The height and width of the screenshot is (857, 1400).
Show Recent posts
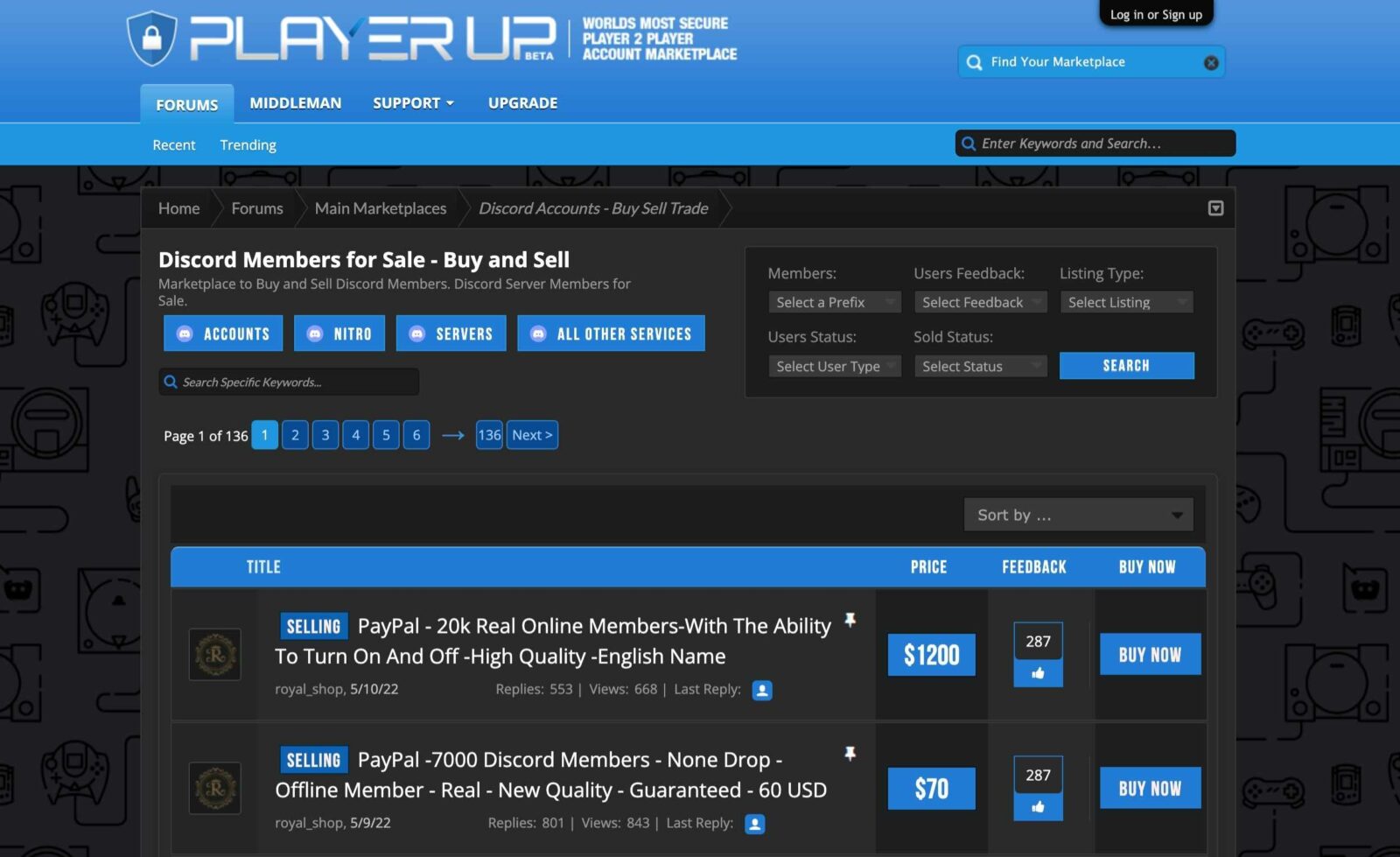click(174, 144)
